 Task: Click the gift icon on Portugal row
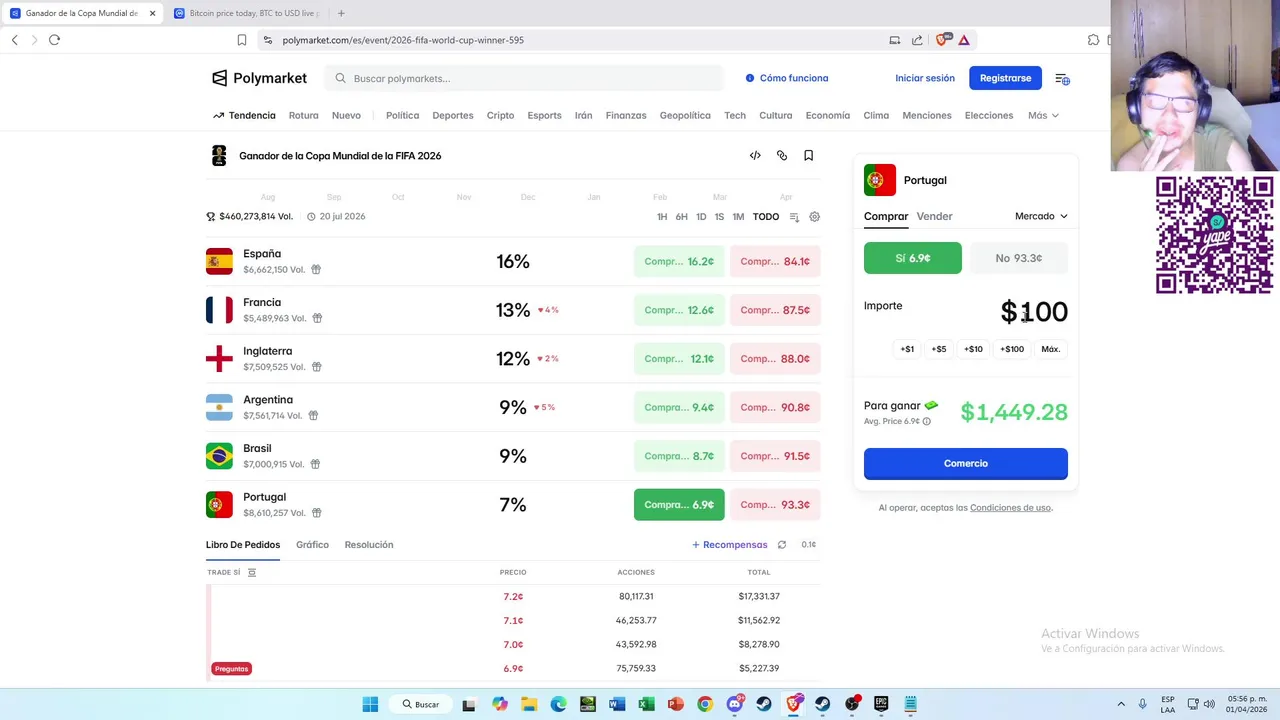317,513
